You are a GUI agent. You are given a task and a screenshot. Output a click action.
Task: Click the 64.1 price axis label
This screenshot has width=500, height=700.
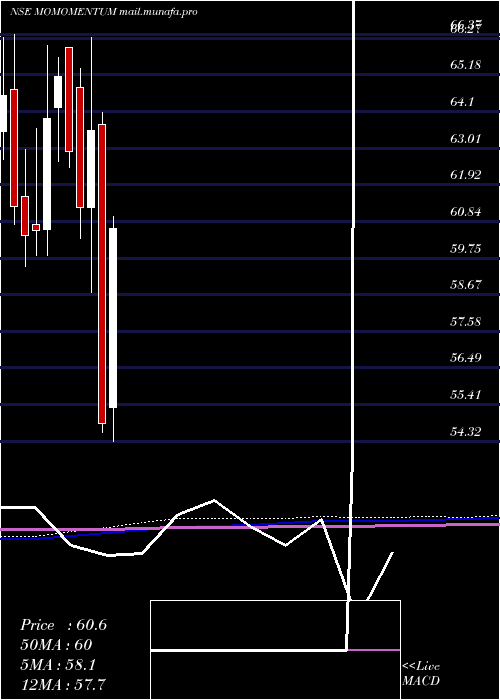click(462, 102)
